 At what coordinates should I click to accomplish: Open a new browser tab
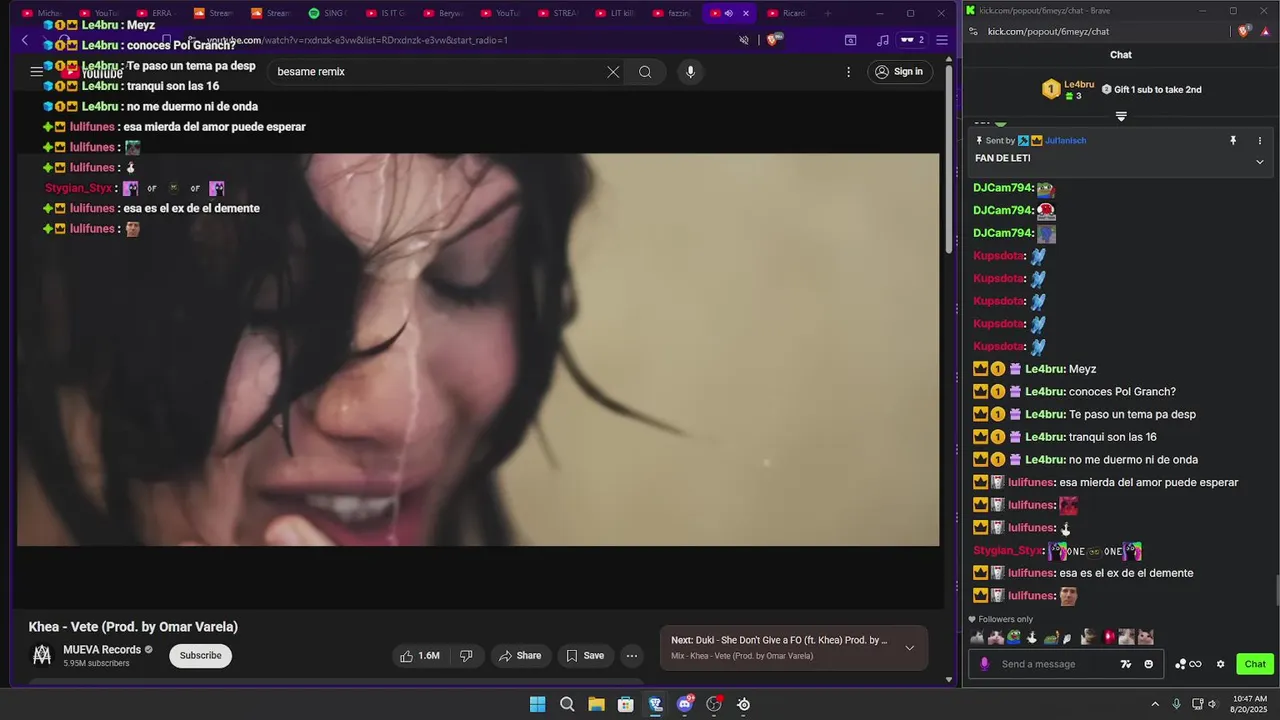pos(827,13)
